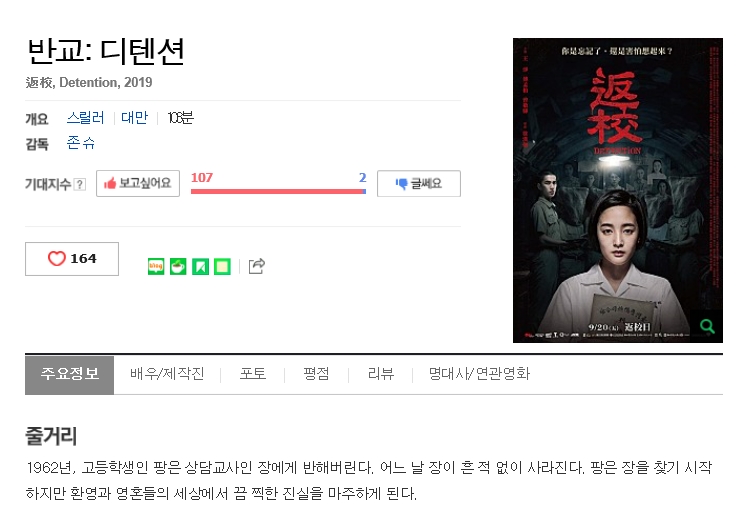This screenshot has height=525, width=739.
Task: Click the magnifier icon on the poster
Action: pos(707,326)
